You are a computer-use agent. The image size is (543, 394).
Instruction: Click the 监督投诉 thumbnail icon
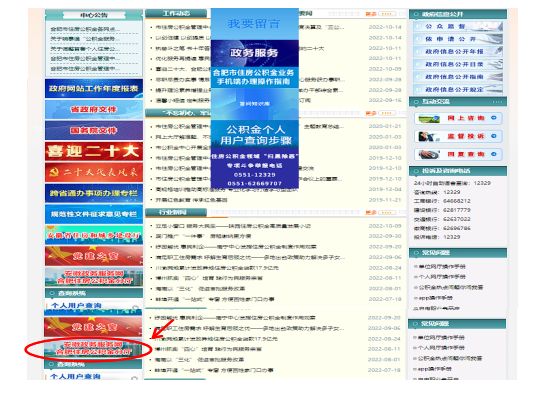tap(428, 136)
